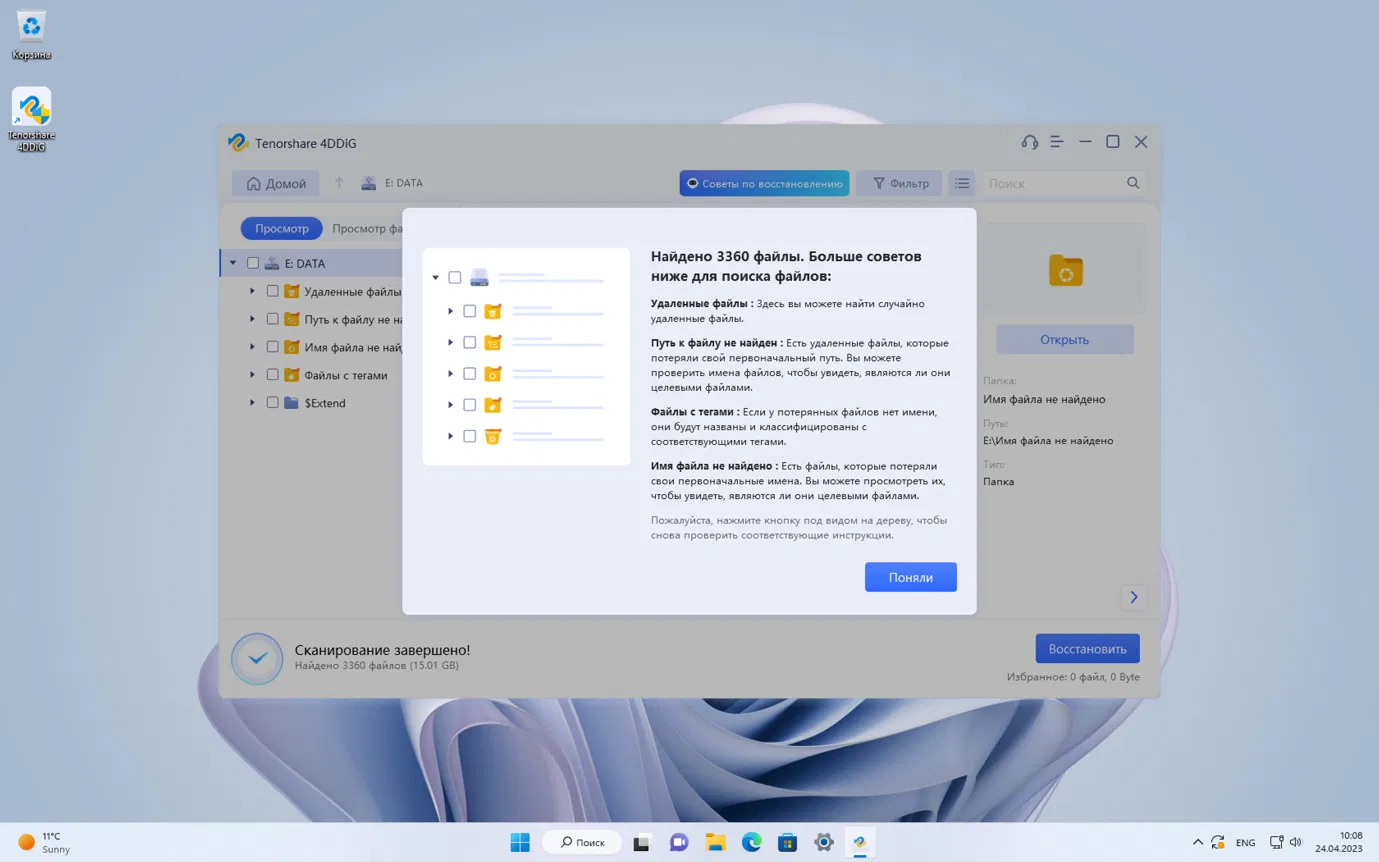Image resolution: width=1379 pixels, height=862 pixels.
Task: Enable the $Extend folder checkbox
Action: (x=272, y=403)
